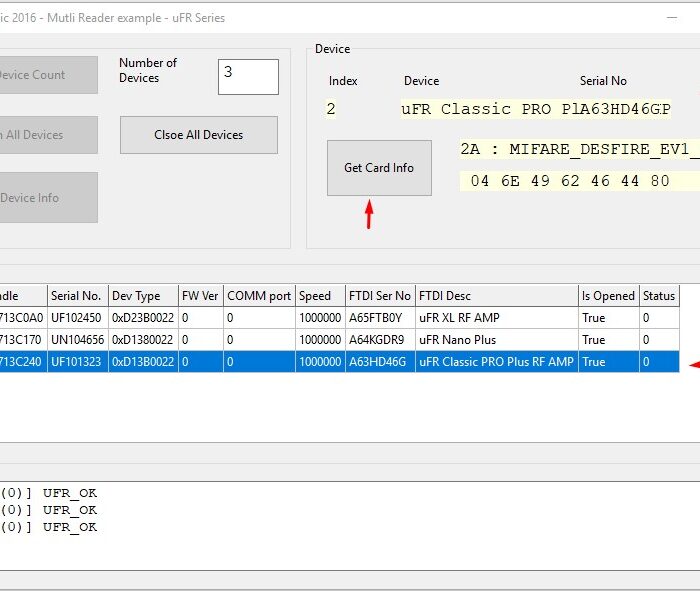
Task: Click the FTDI Ser No column header
Action: click(x=380, y=296)
